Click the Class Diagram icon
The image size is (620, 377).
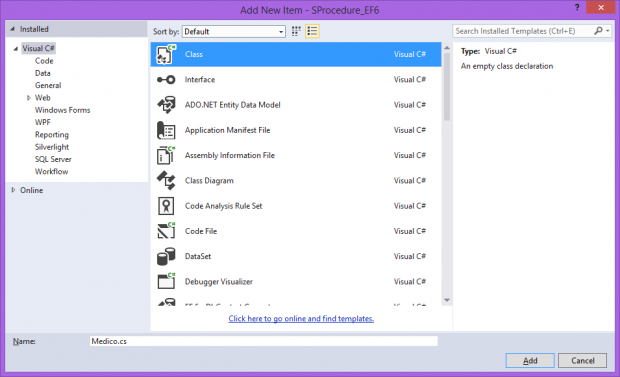pyautogui.click(x=166, y=180)
